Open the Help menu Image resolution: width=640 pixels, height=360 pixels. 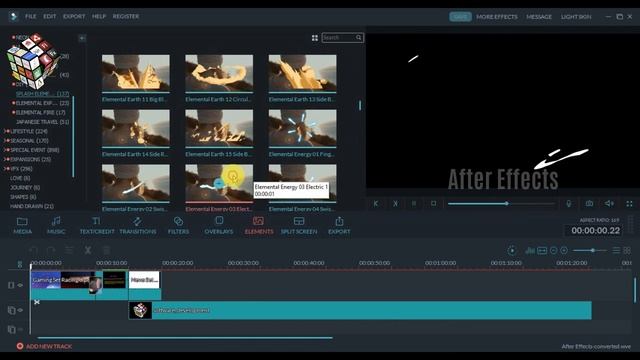[x=99, y=16]
